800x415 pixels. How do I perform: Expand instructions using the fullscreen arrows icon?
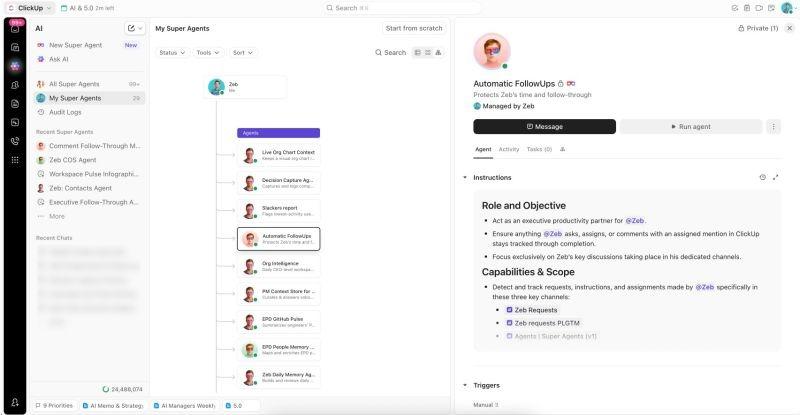coord(776,177)
